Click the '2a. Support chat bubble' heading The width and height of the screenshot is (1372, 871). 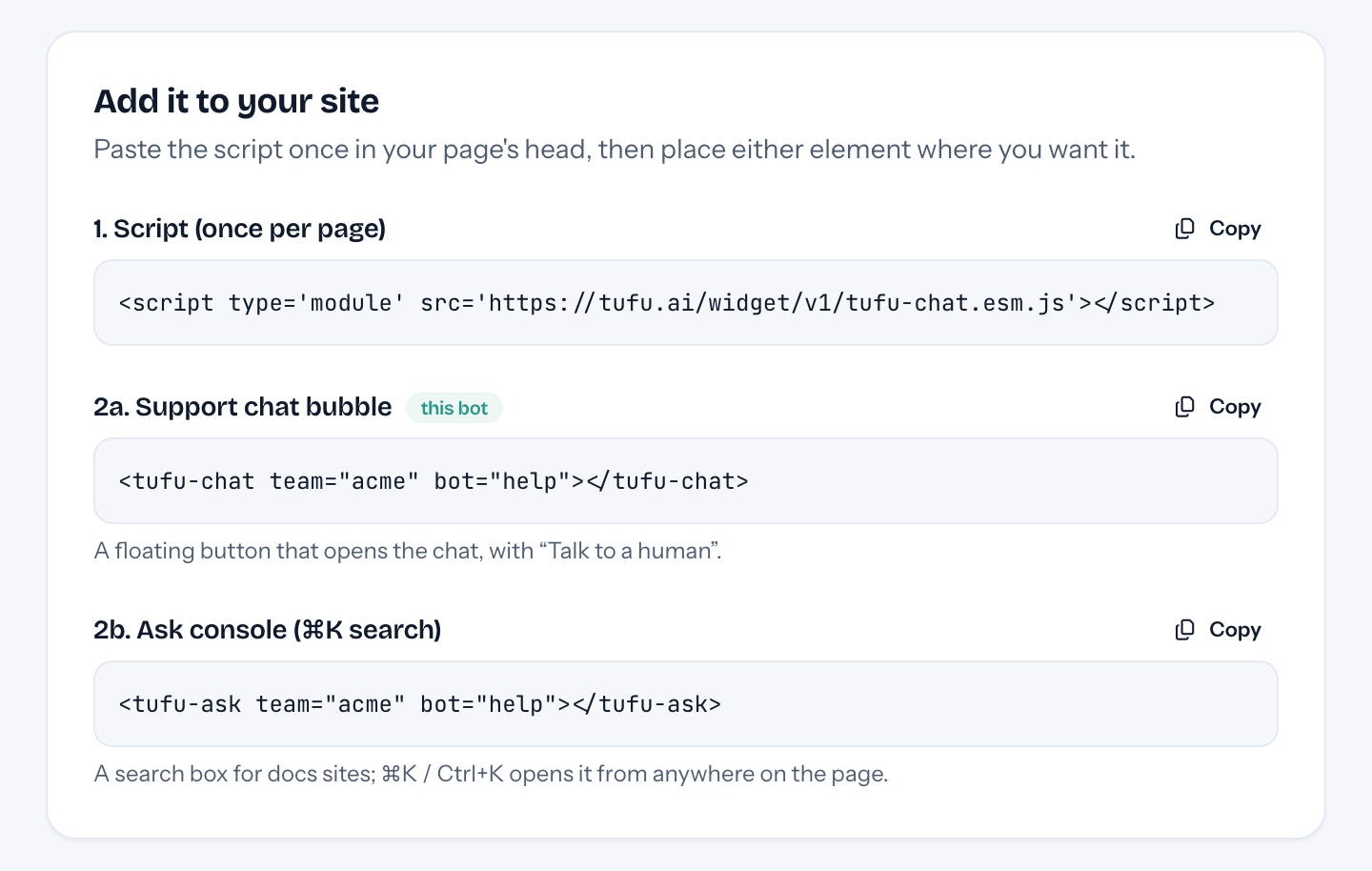(243, 407)
